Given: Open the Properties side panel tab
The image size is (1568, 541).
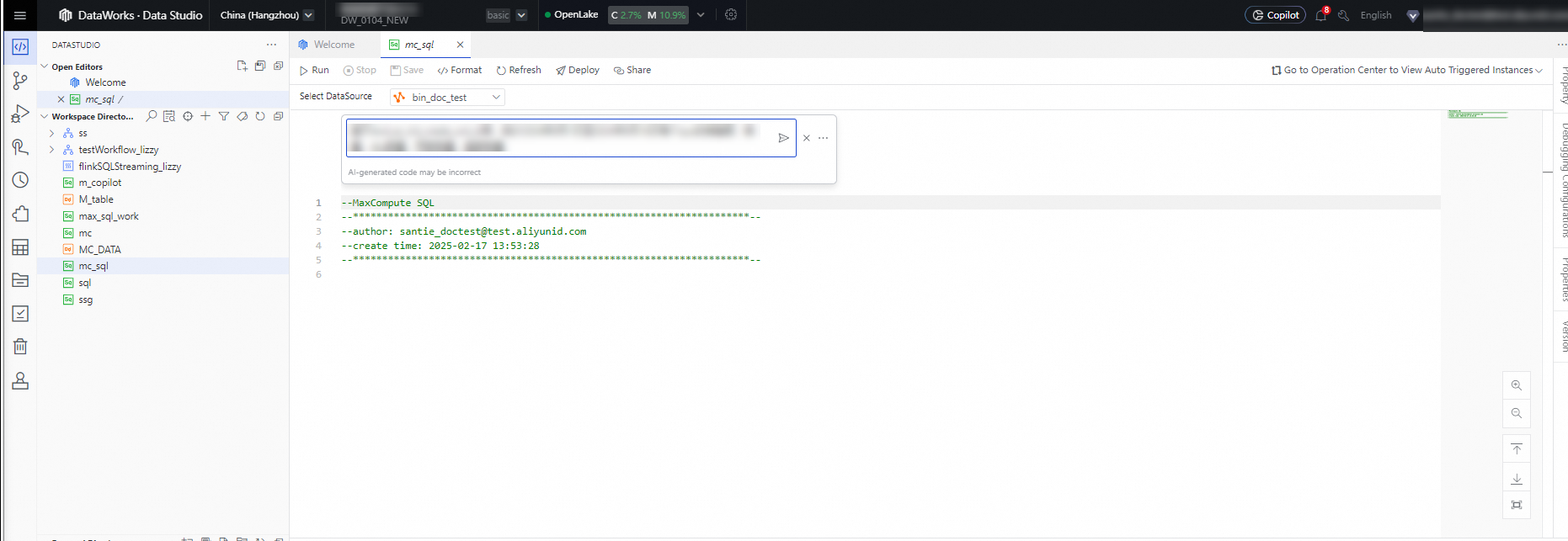Looking at the screenshot, I should click(1563, 279).
